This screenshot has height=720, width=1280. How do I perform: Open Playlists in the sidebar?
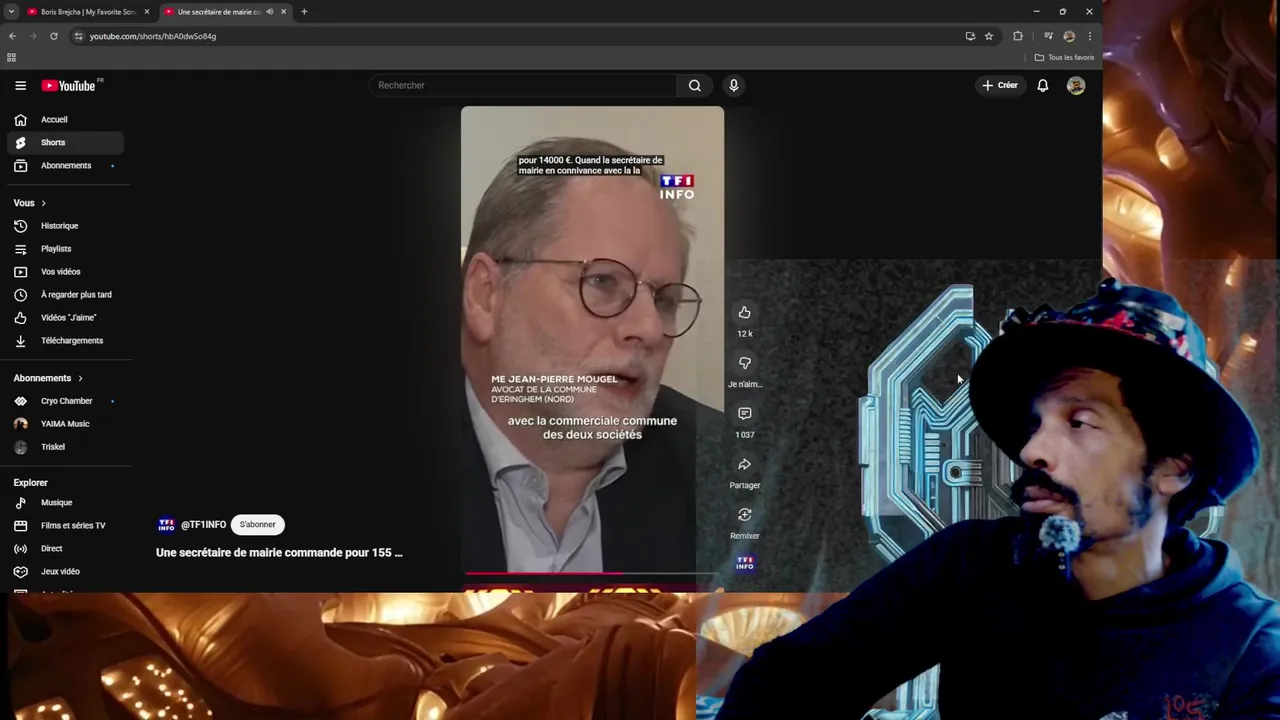65,249
